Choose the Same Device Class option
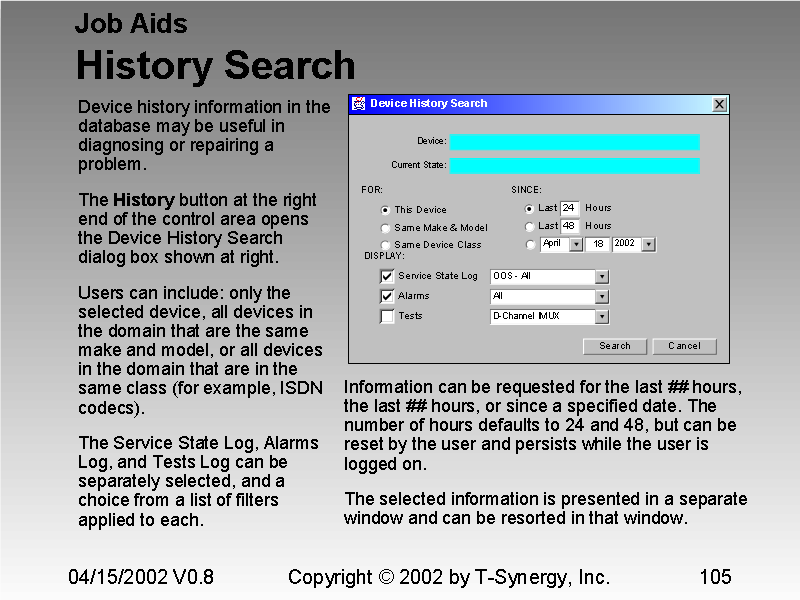Screen dimensions: 800x600 coord(384,243)
